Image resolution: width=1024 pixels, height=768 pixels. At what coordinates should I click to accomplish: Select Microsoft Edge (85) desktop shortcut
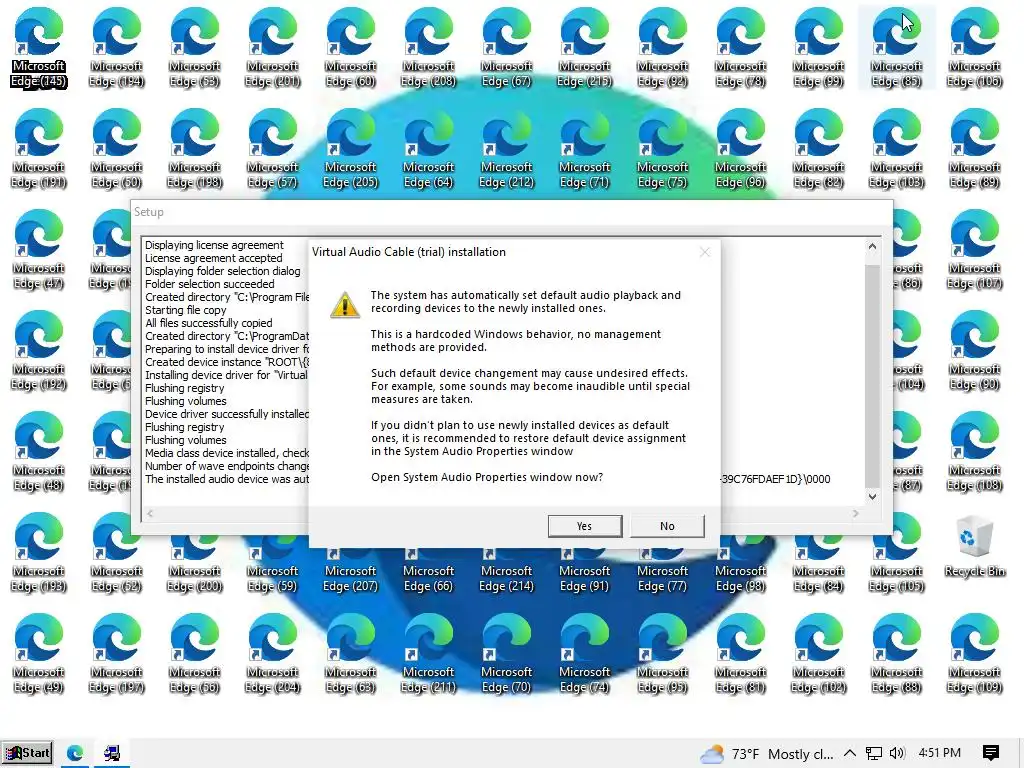[x=897, y=48]
